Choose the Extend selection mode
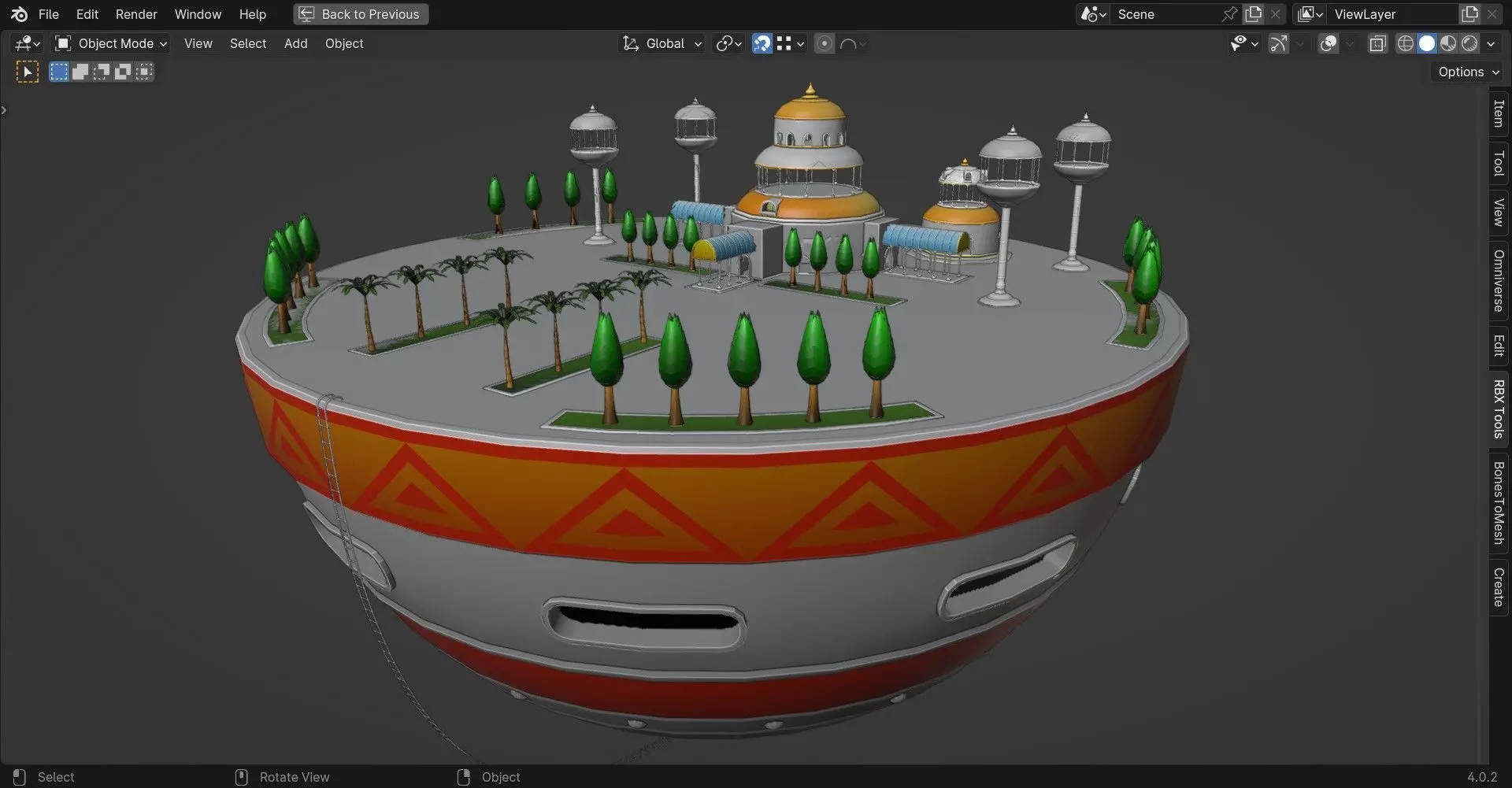Viewport: 1512px width, 788px height. click(x=80, y=72)
